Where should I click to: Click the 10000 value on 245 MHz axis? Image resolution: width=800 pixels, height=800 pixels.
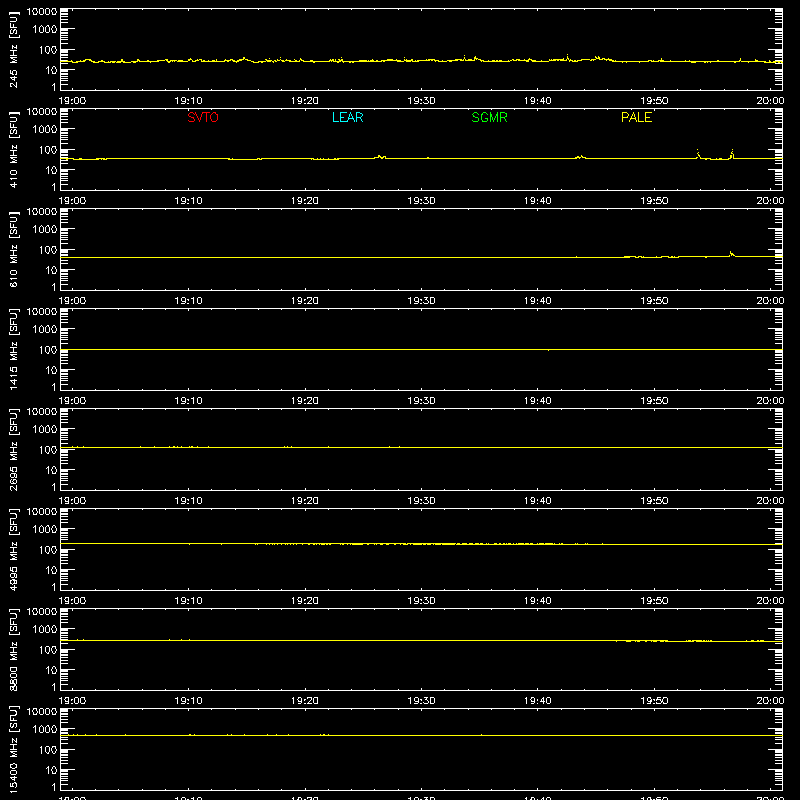coord(42,12)
